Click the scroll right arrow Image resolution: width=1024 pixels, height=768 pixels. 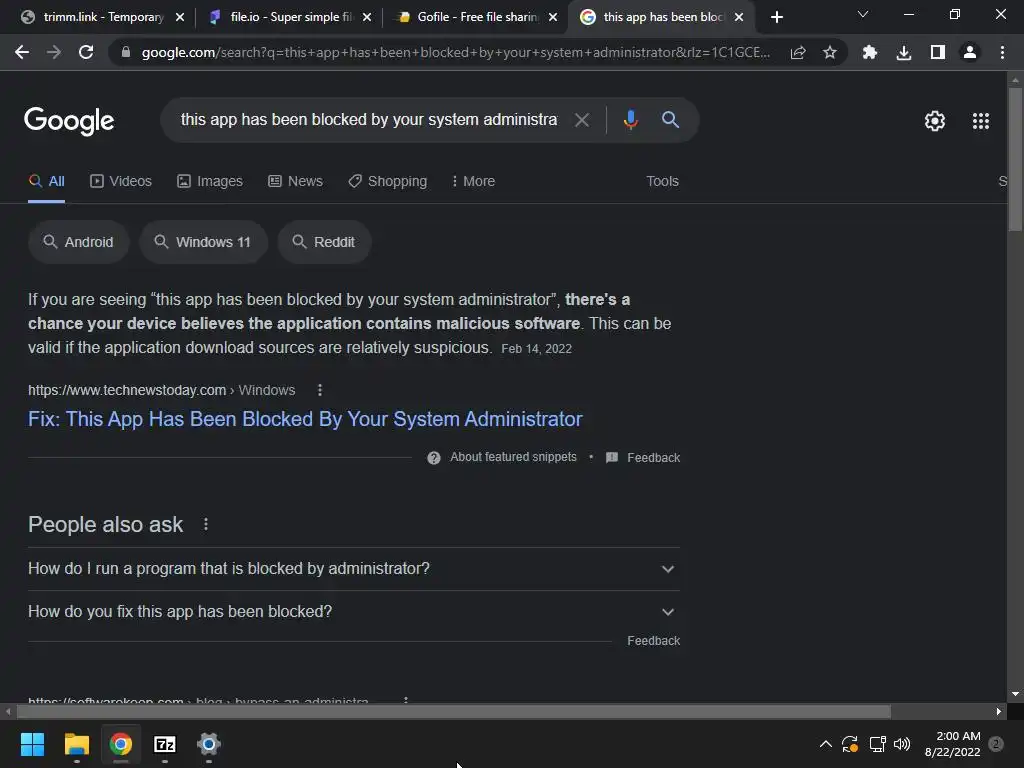pos(999,712)
